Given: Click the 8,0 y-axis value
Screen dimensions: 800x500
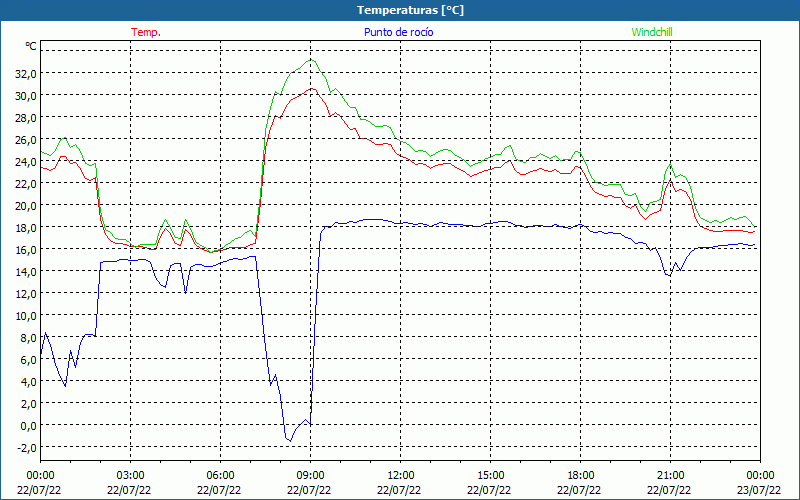Looking at the screenshot, I should point(28,338).
